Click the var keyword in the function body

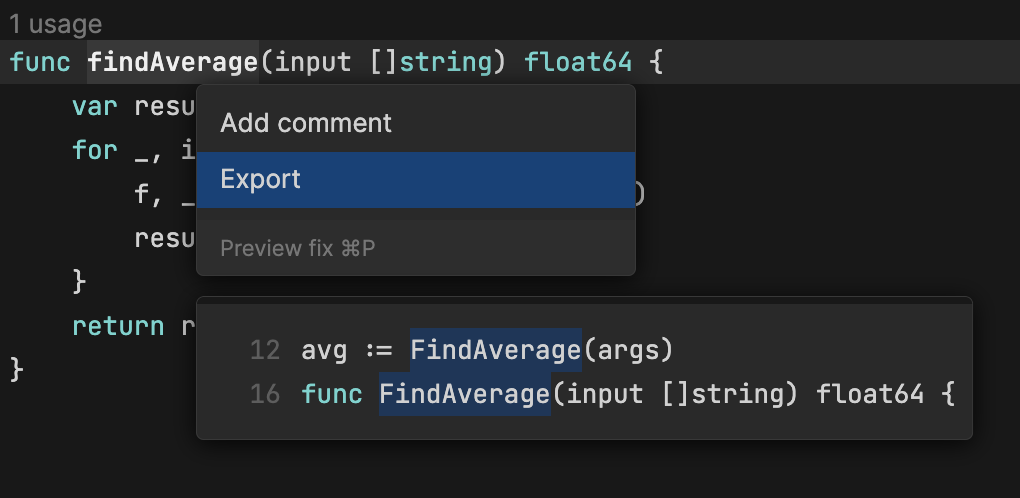(95, 106)
